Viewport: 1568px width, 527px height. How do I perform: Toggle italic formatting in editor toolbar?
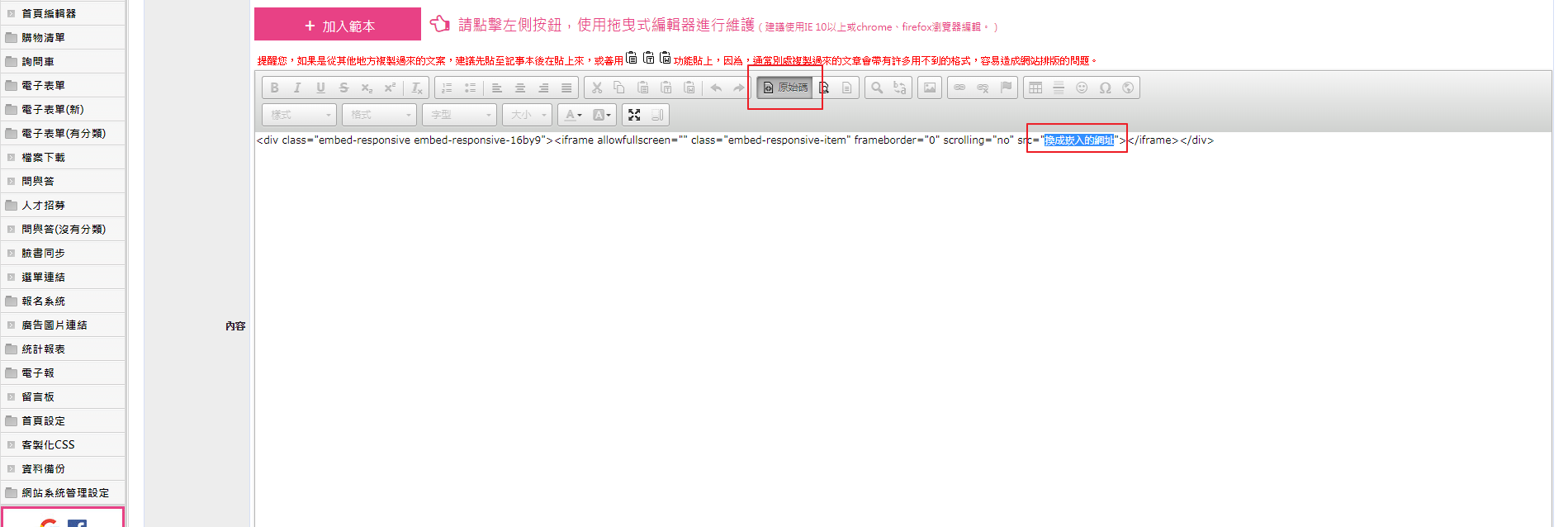(297, 88)
